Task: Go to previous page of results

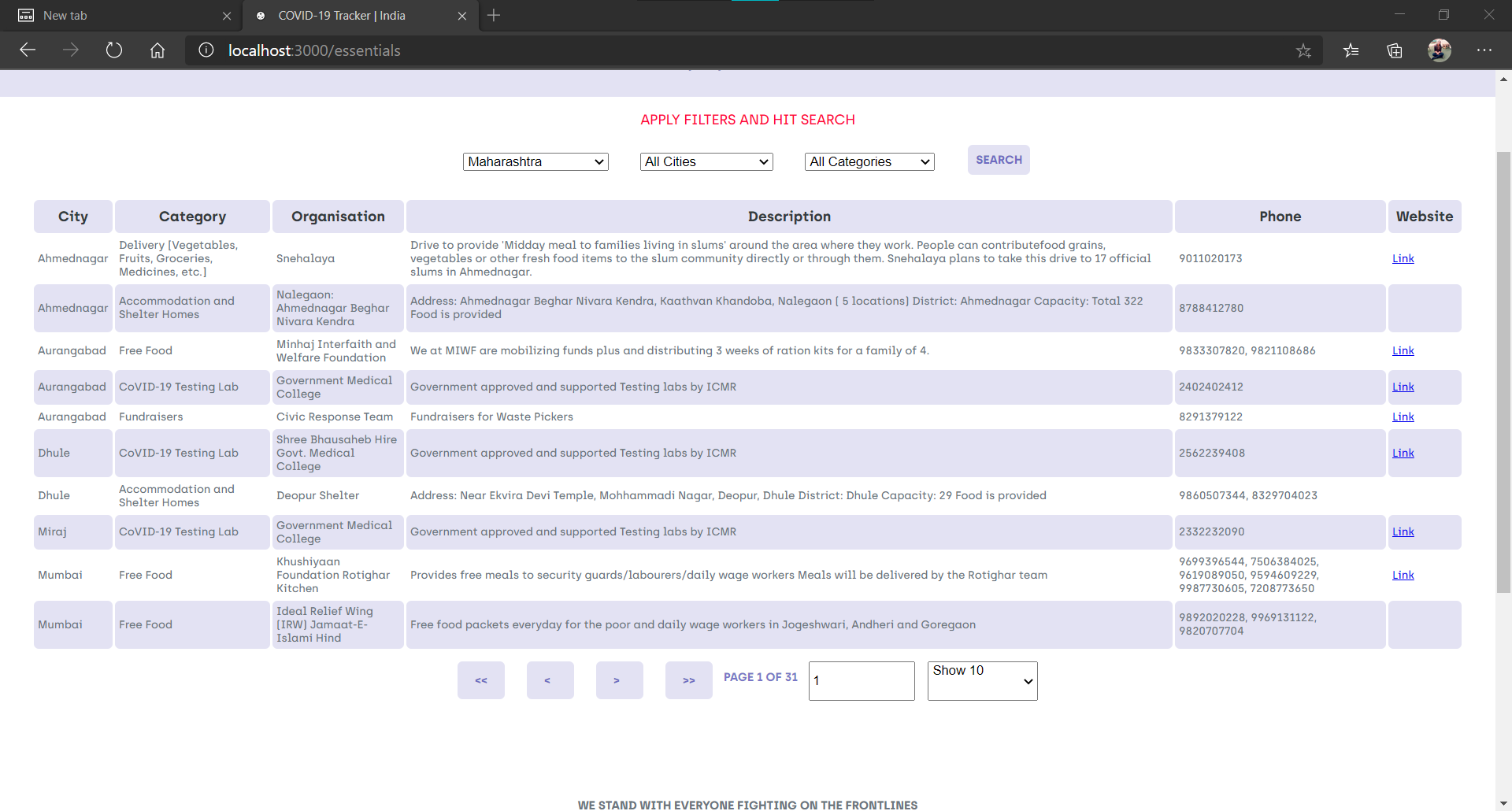Action: pyautogui.click(x=550, y=680)
